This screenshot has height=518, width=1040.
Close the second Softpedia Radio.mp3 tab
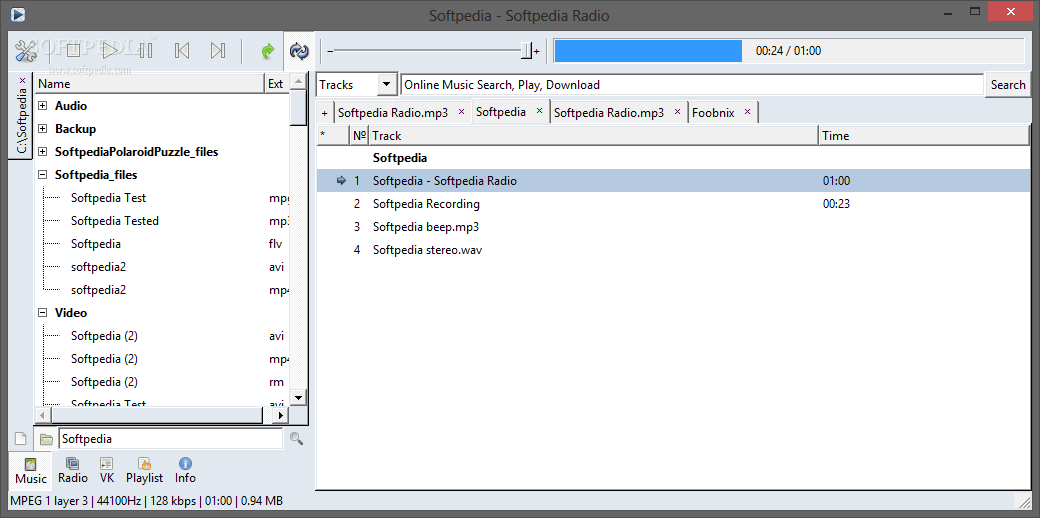(677, 112)
